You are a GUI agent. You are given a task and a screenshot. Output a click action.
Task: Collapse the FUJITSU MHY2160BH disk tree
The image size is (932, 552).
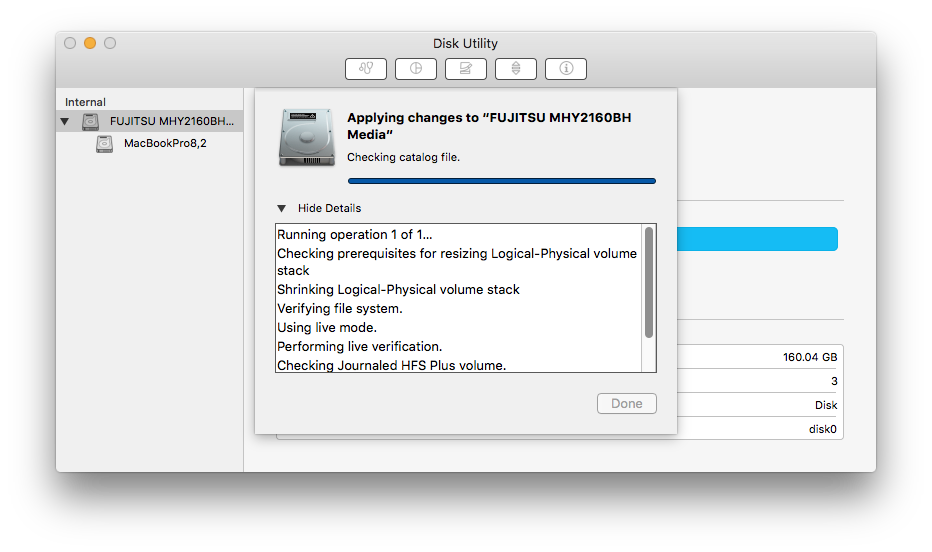65,122
